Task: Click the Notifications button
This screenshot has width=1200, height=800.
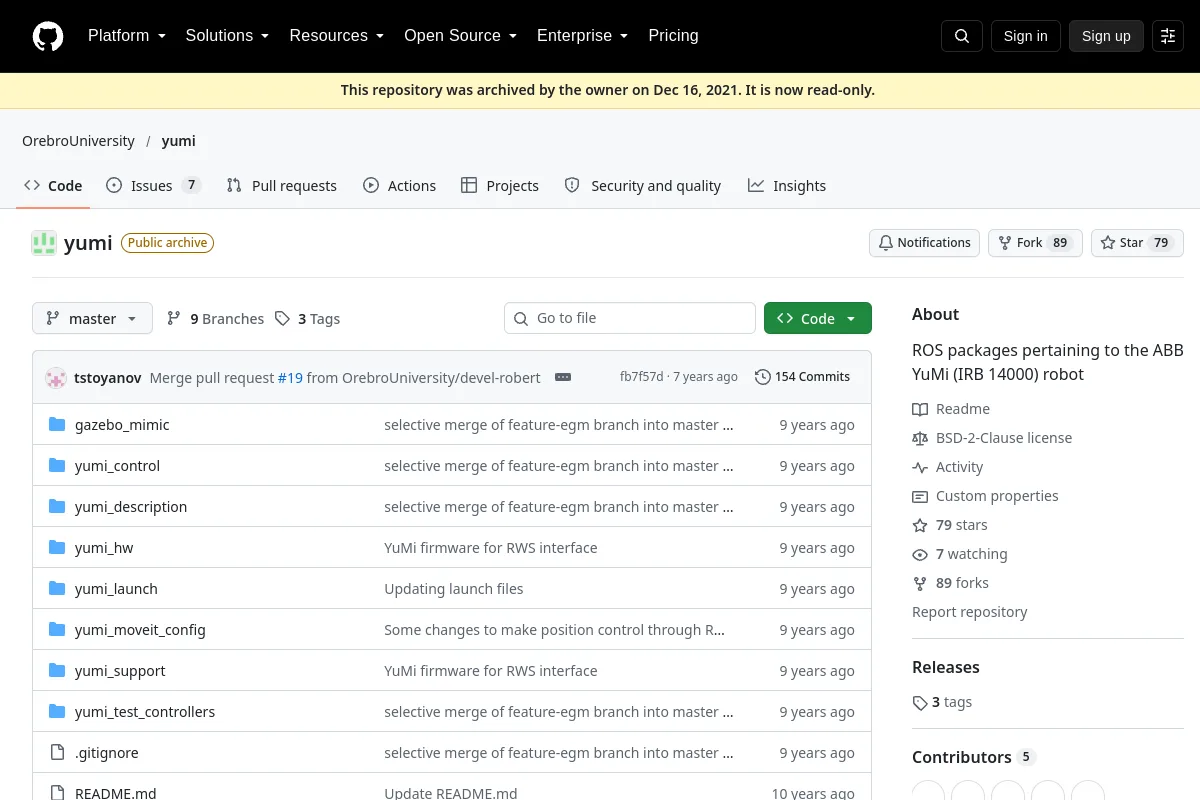Action: tap(924, 243)
